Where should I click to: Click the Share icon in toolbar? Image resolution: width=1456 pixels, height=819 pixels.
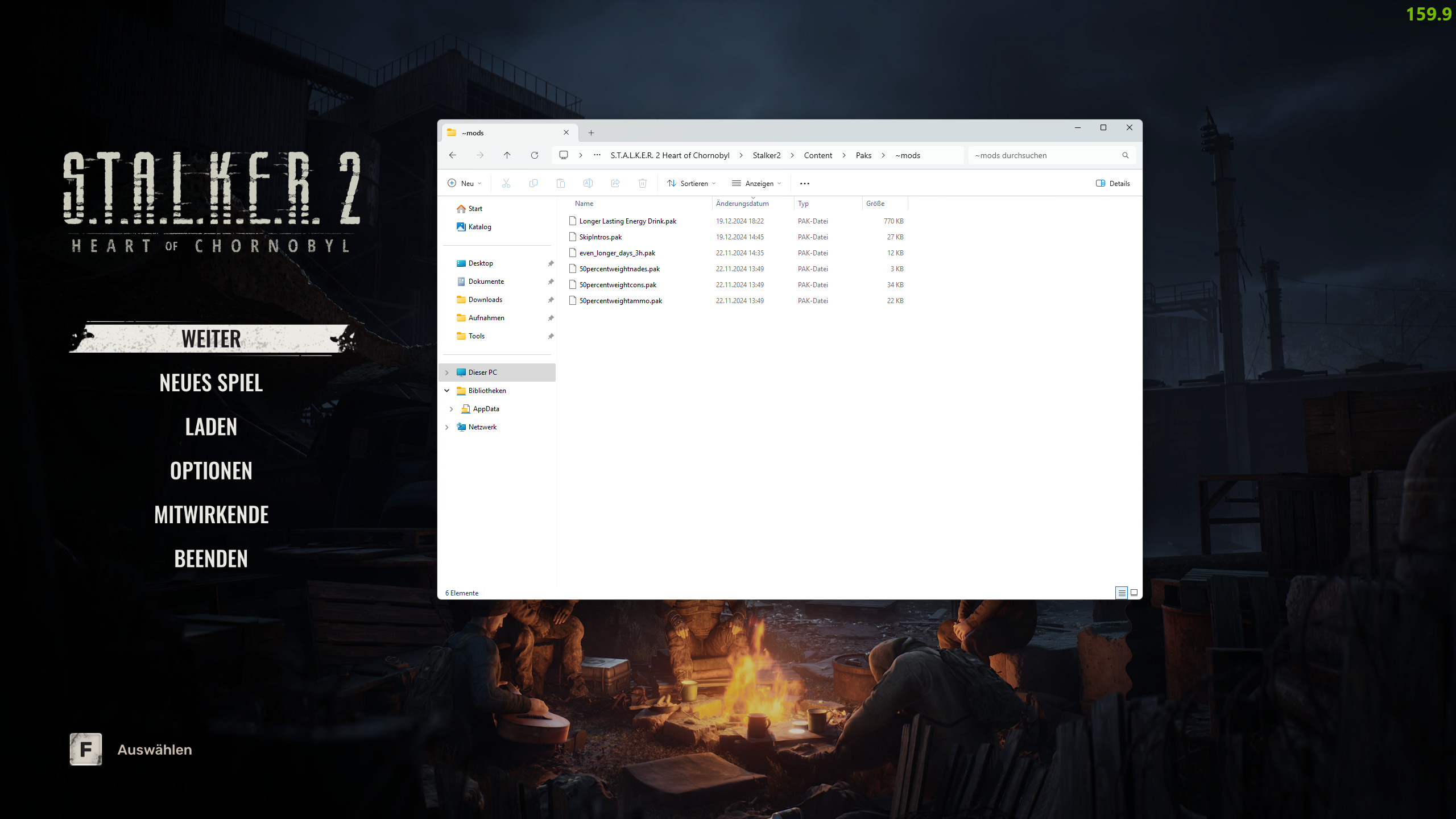615,183
